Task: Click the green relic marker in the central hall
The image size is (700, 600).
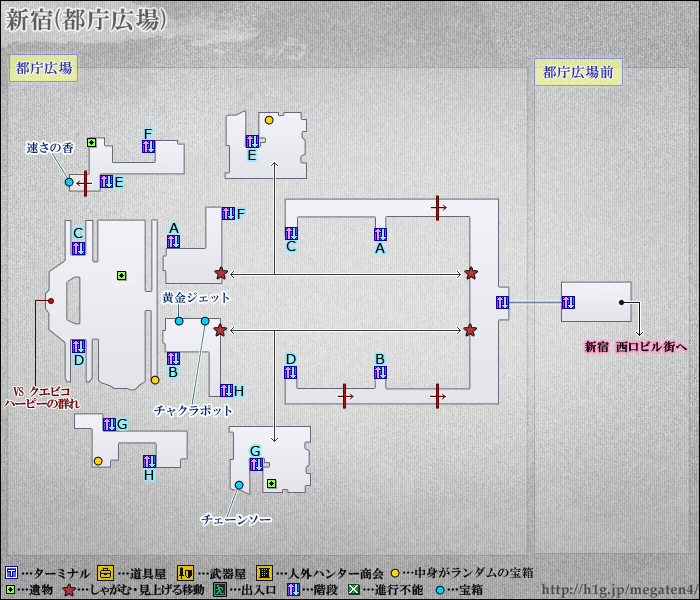Action: pos(121,275)
